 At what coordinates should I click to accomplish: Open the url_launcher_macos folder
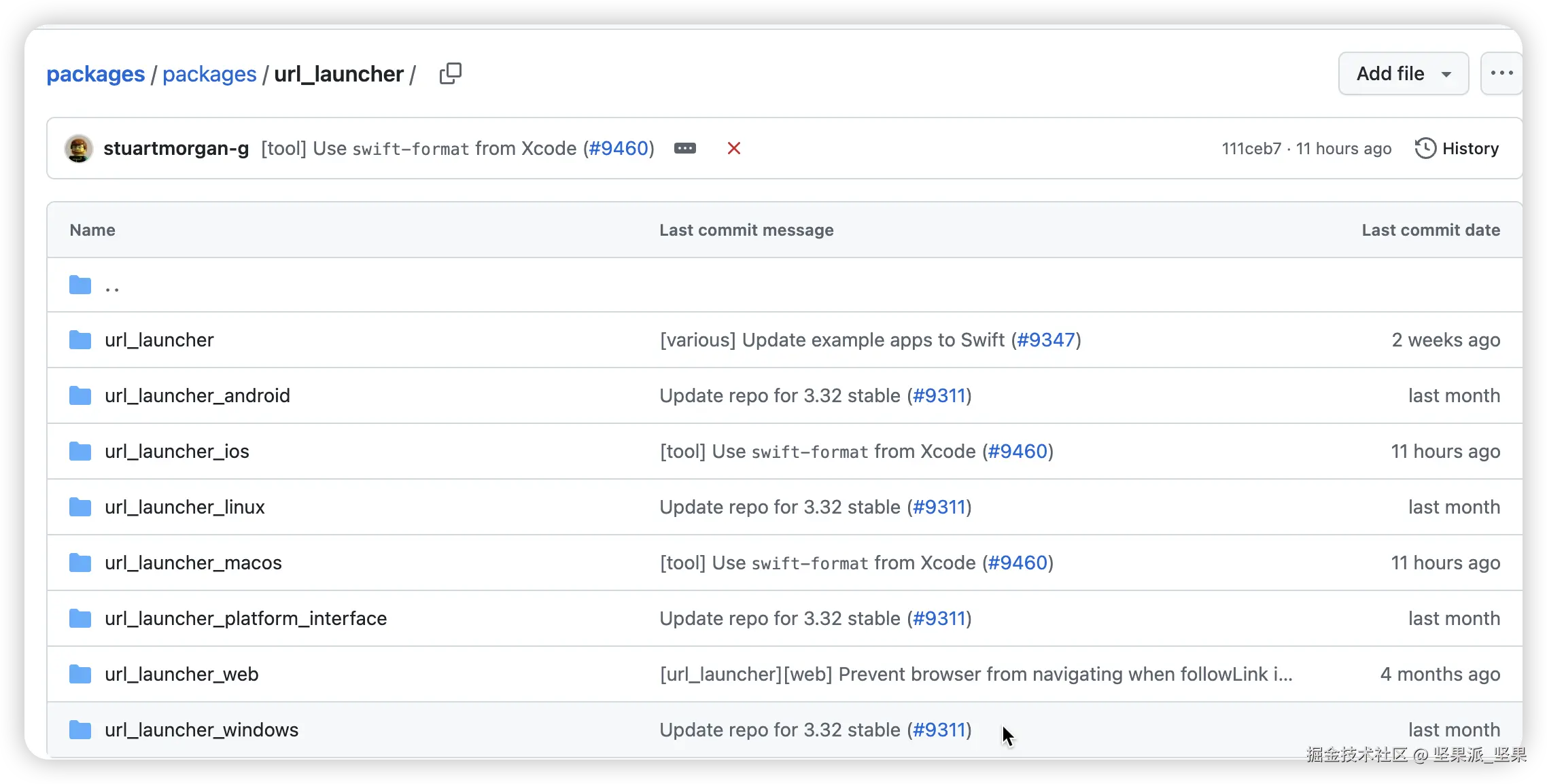point(193,563)
